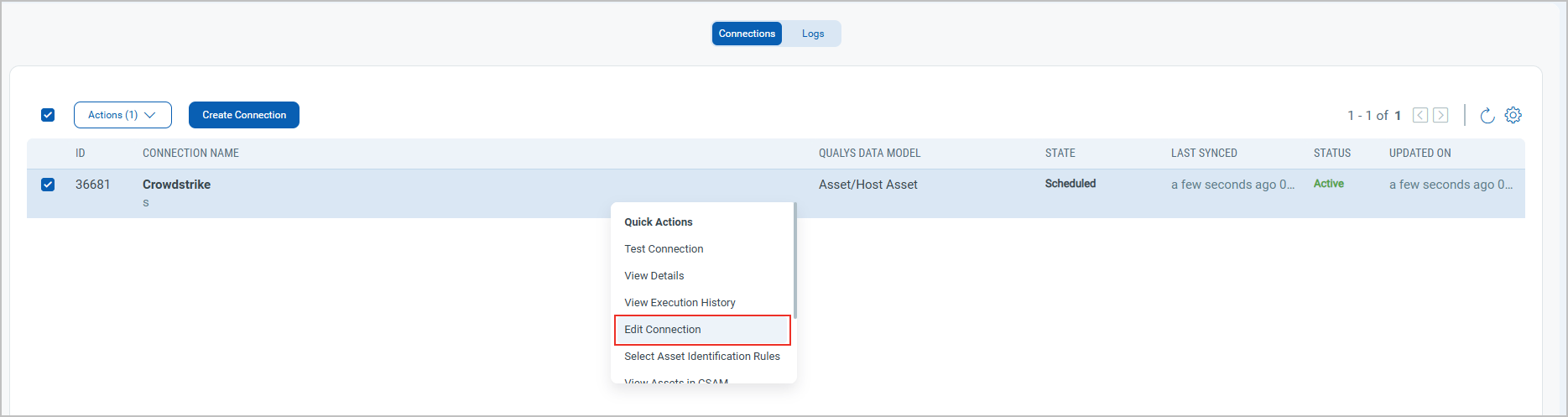This screenshot has height=417, width=1568.
Task: Select the Connections tab
Action: click(747, 34)
